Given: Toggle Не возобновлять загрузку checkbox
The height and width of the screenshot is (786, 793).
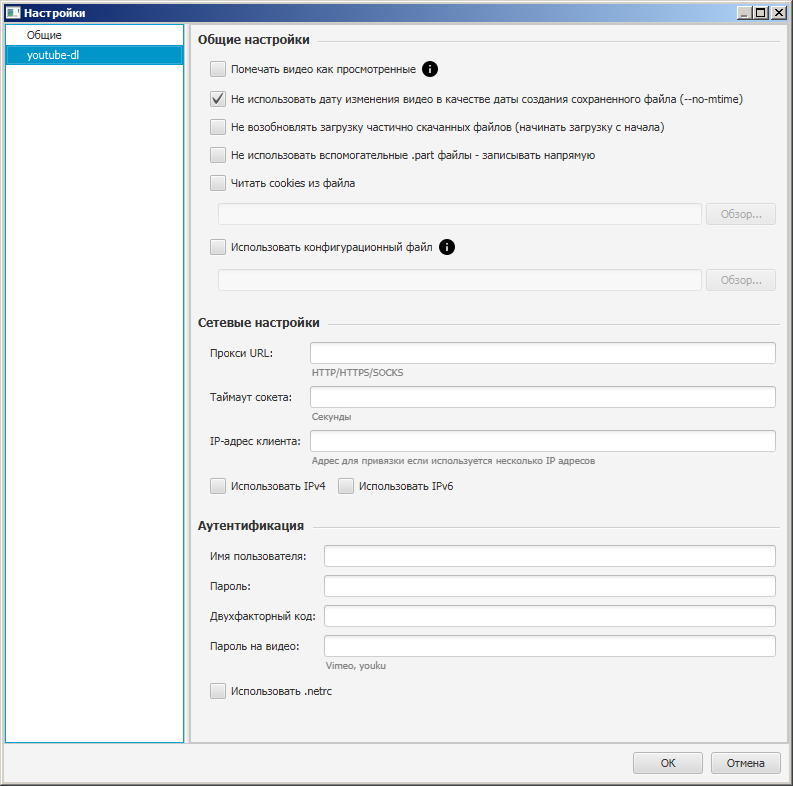Looking at the screenshot, I should 218,127.
